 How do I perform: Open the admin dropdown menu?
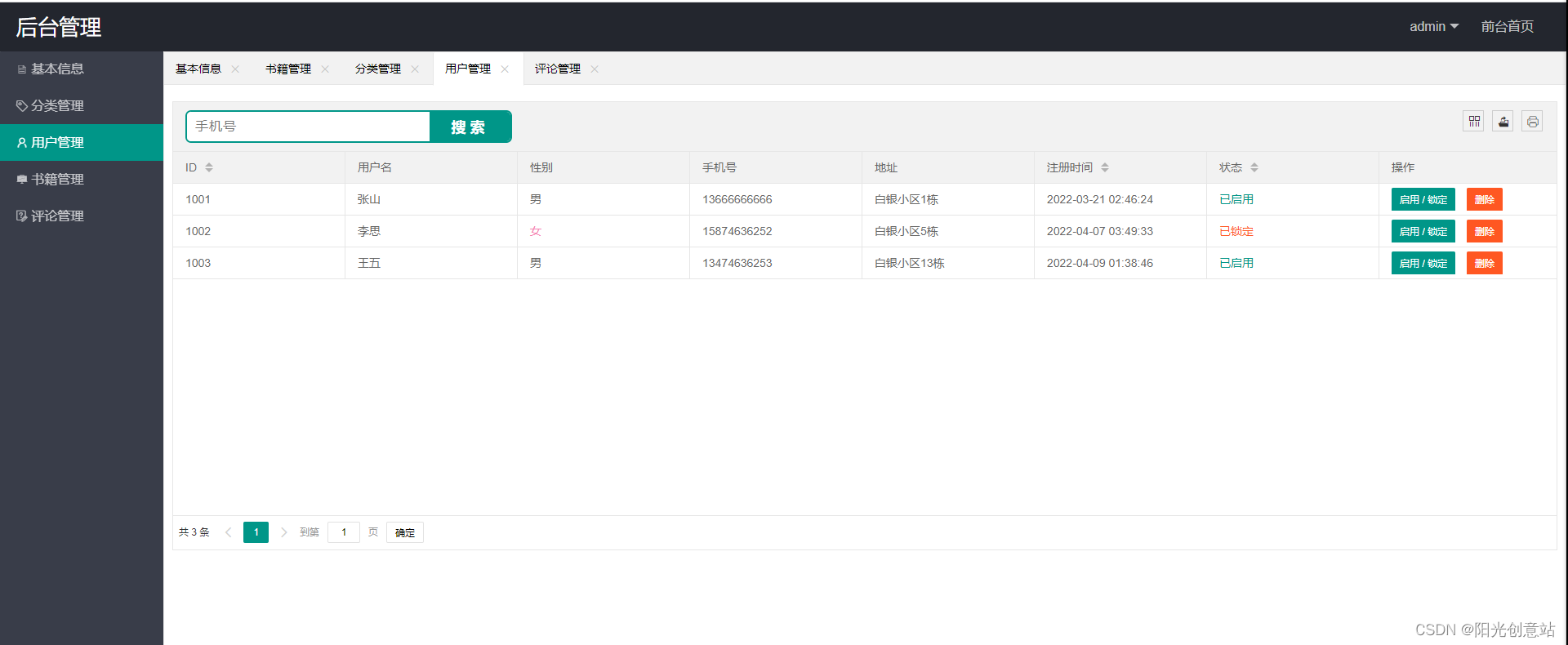pyautogui.click(x=1434, y=26)
